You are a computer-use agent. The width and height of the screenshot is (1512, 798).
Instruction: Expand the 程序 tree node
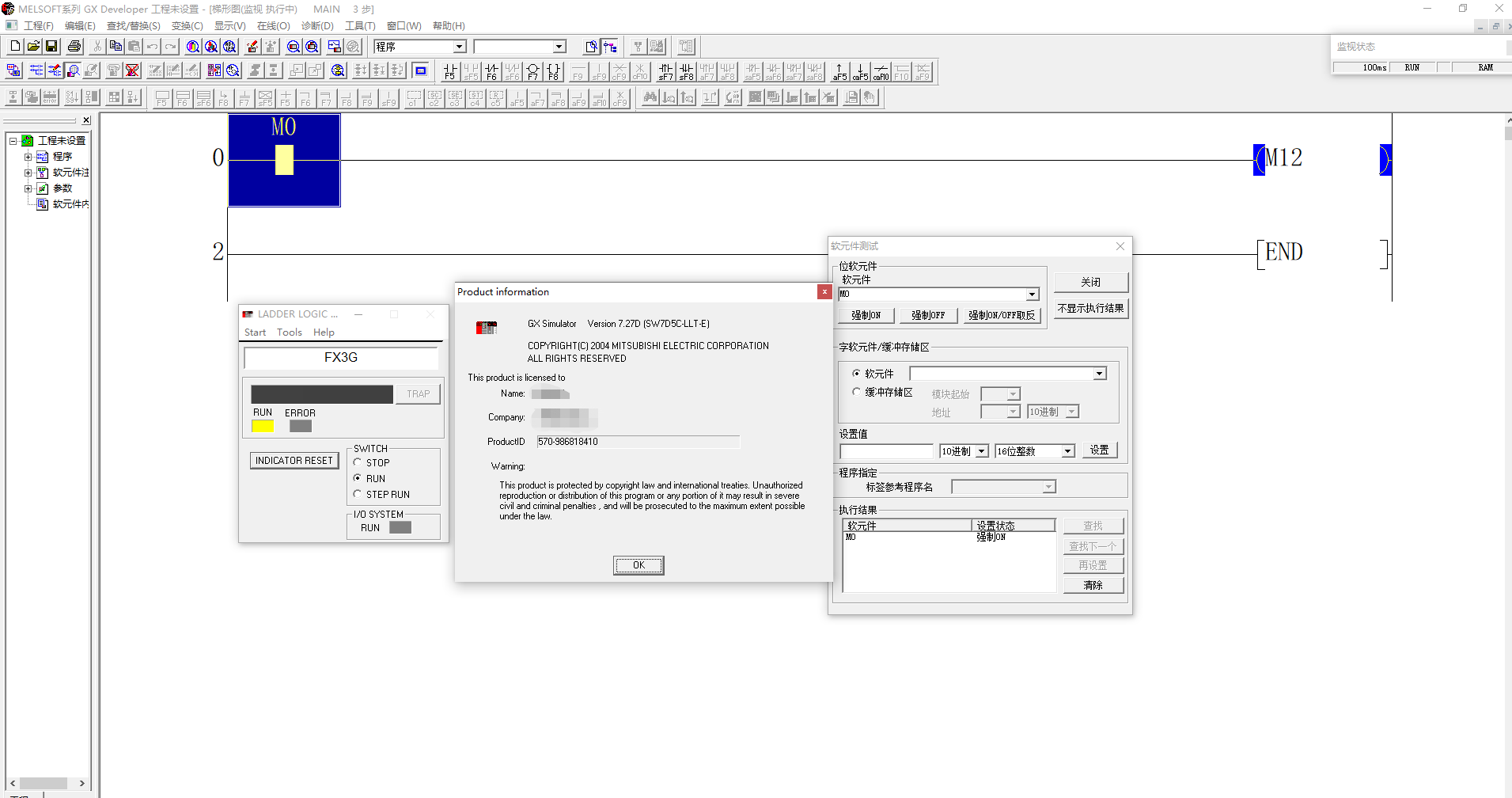28,157
